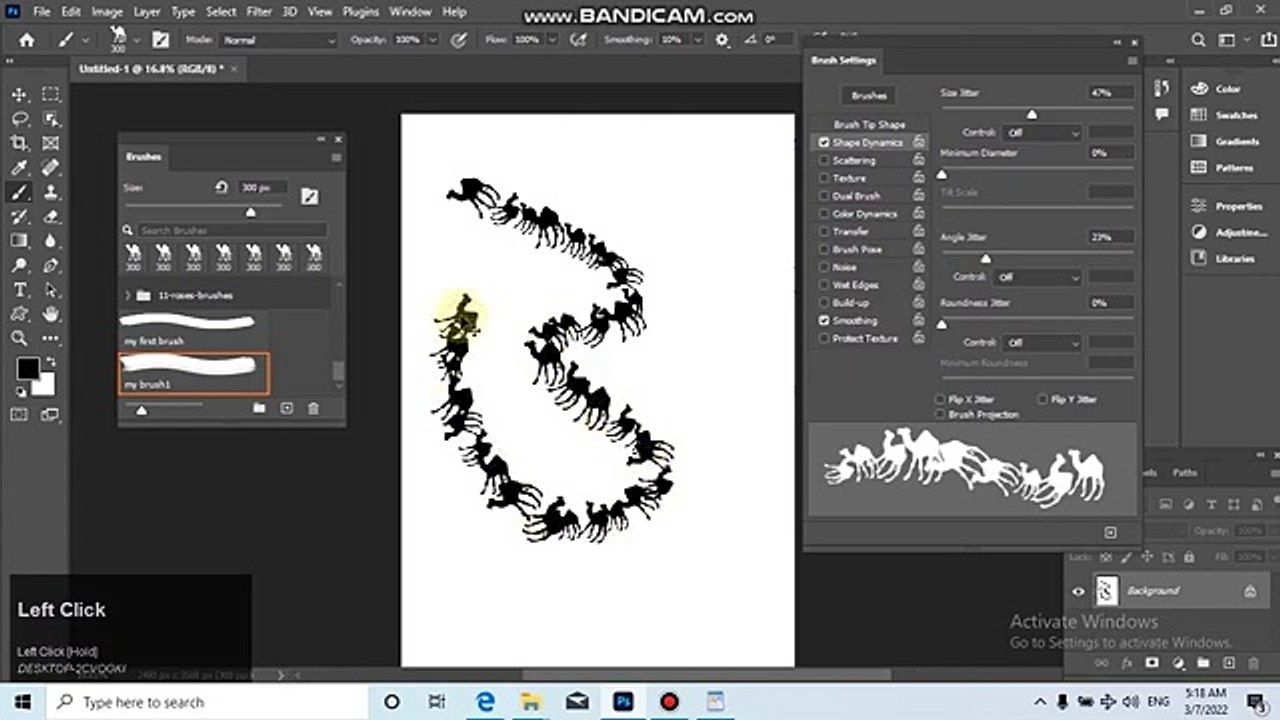Select the Type tool
Image resolution: width=1280 pixels, height=720 pixels.
pyautogui.click(x=19, y=290)
